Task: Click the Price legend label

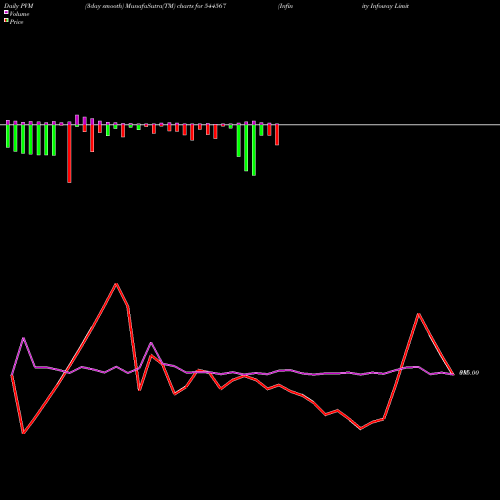Action: 16,22
